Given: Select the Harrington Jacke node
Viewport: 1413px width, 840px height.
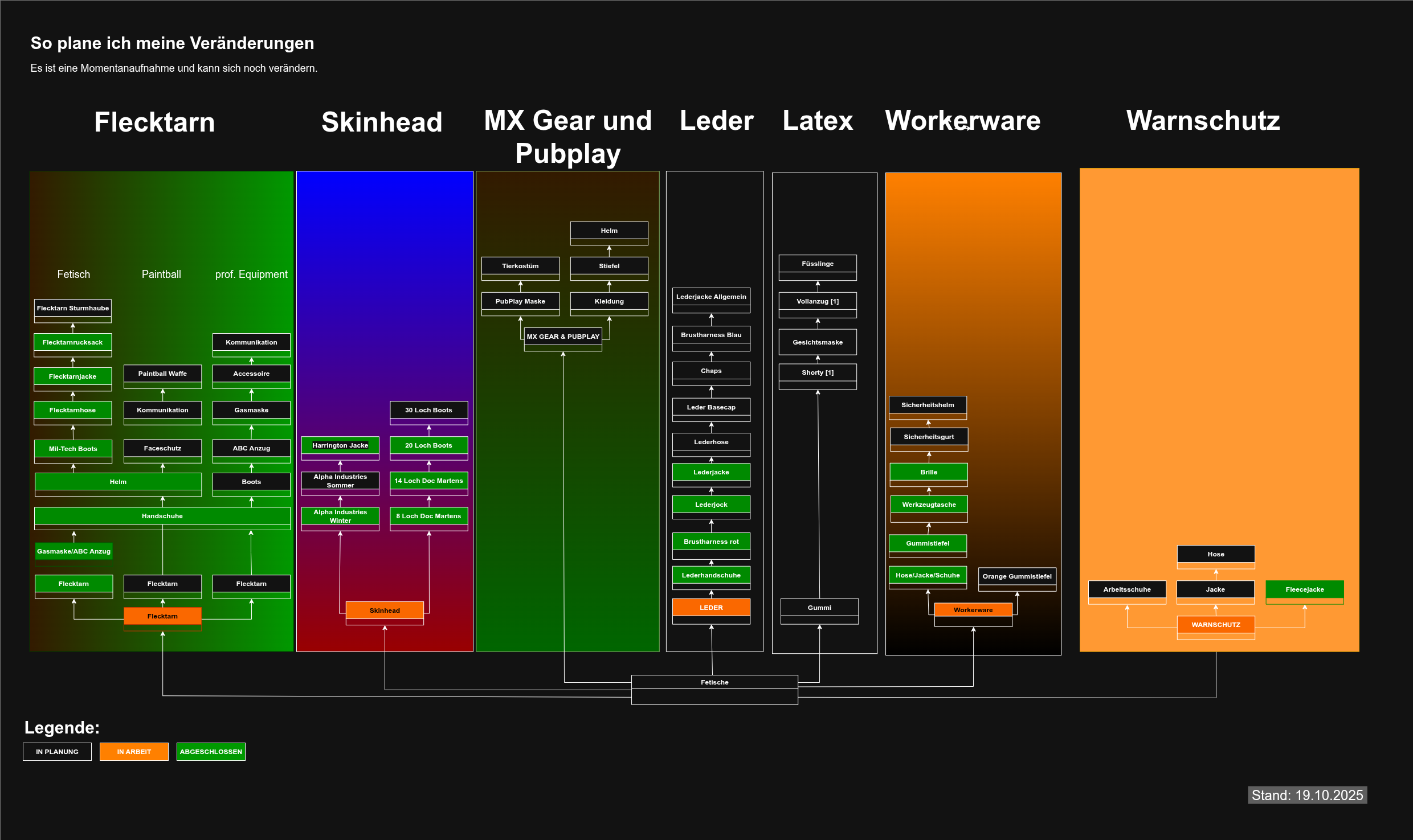Looking at the screenshot, I should [340, 445].
